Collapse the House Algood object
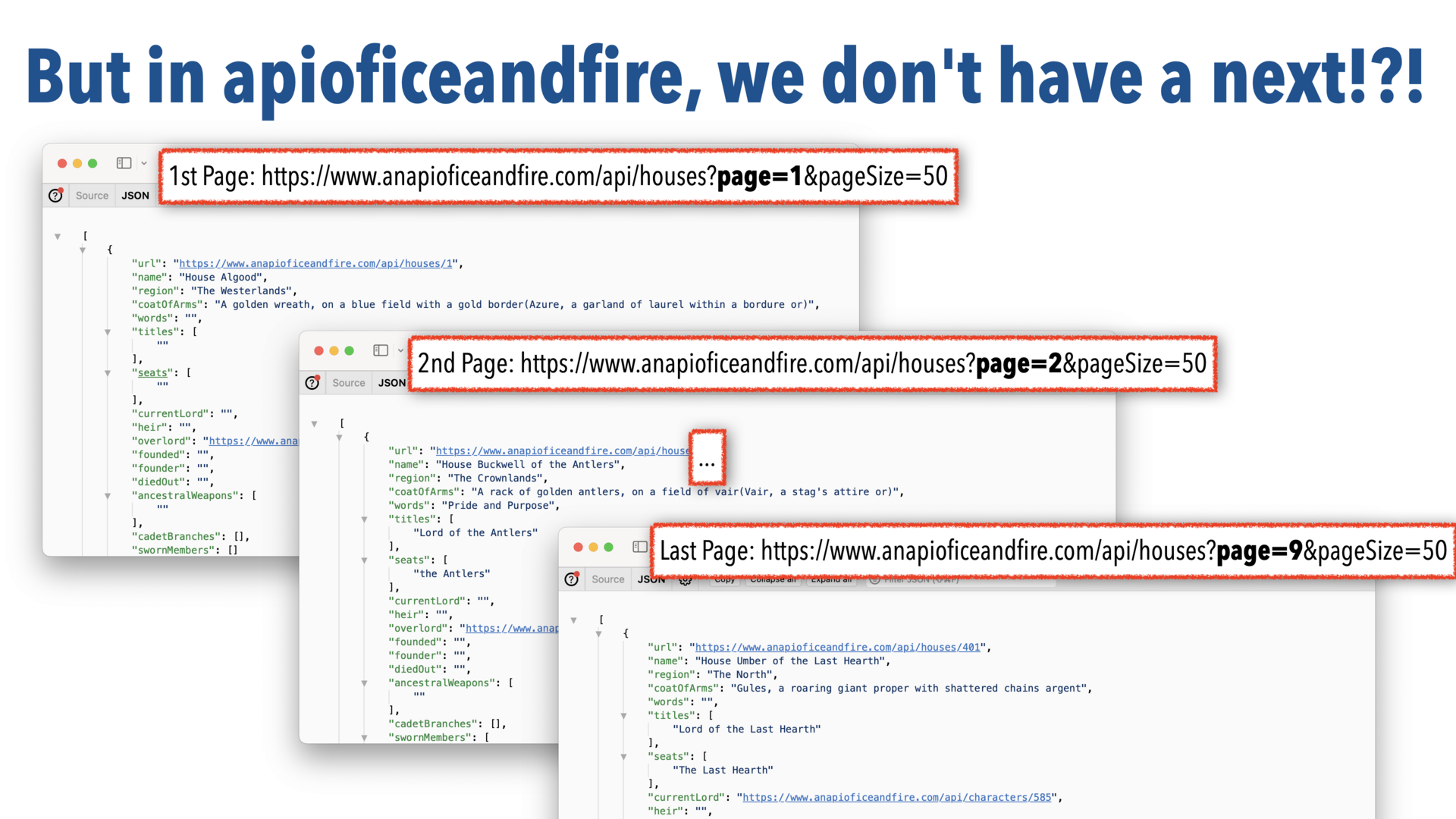 tap(83, 250)
